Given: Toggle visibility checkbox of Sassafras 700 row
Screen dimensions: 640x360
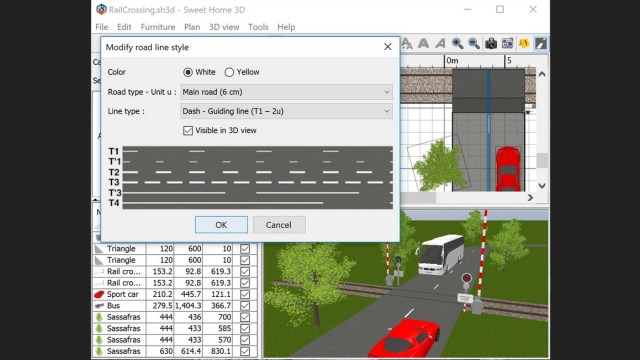Looking at the screenshot, I should (x=245, y=317).
